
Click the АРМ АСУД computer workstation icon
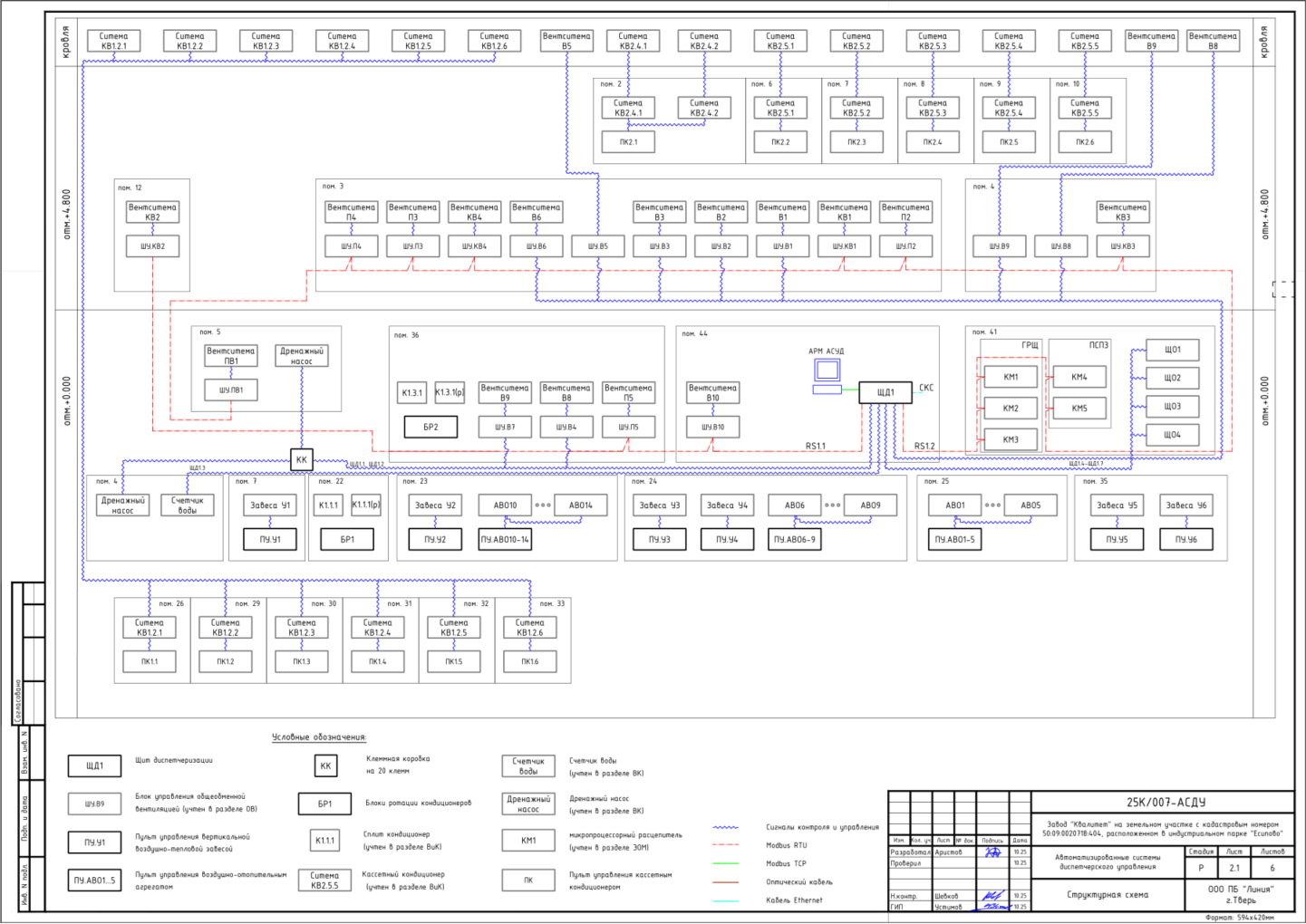827,371
